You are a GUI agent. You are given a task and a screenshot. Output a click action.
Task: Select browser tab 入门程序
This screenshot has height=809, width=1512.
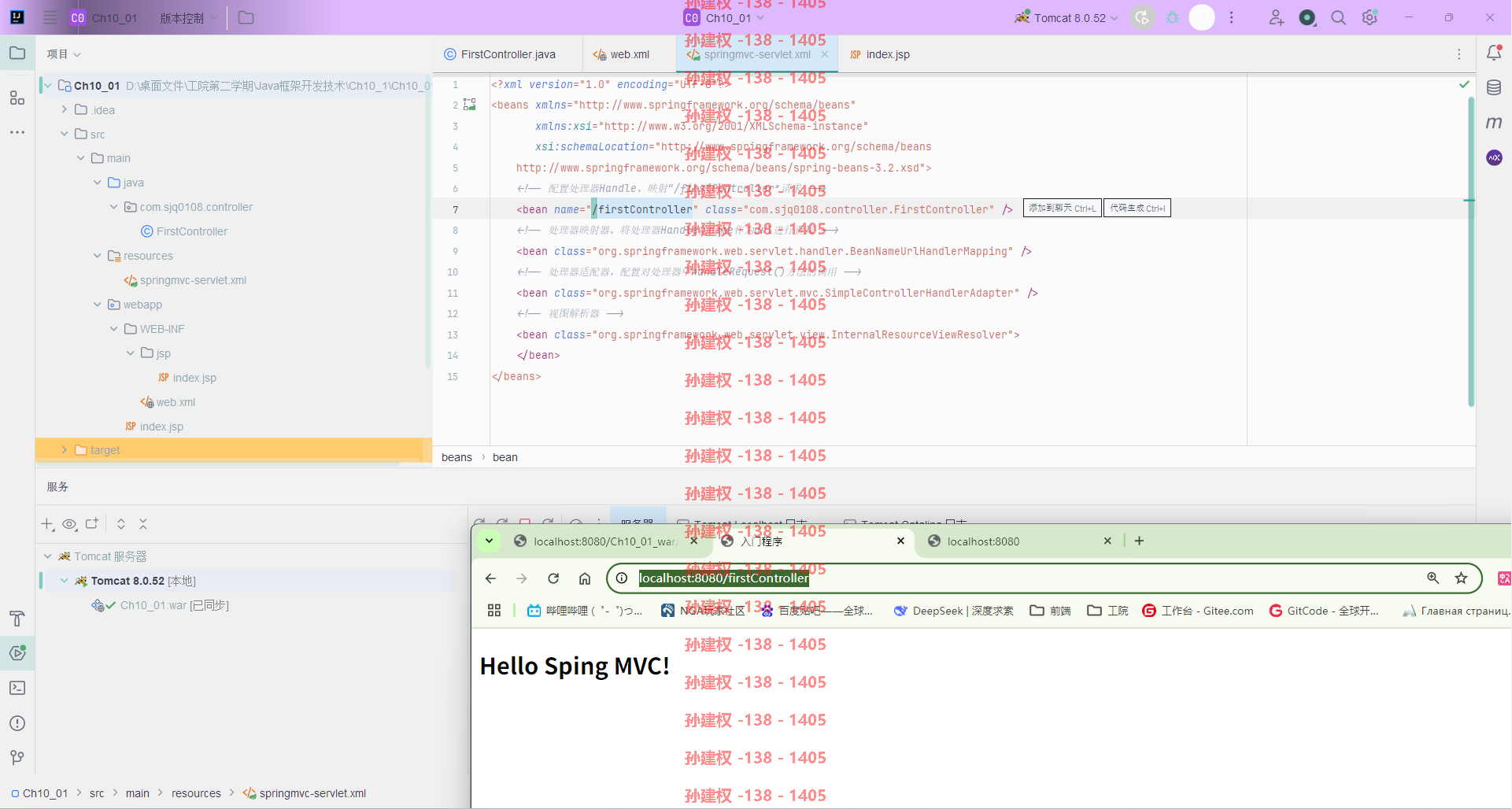[x=815, y=541]
